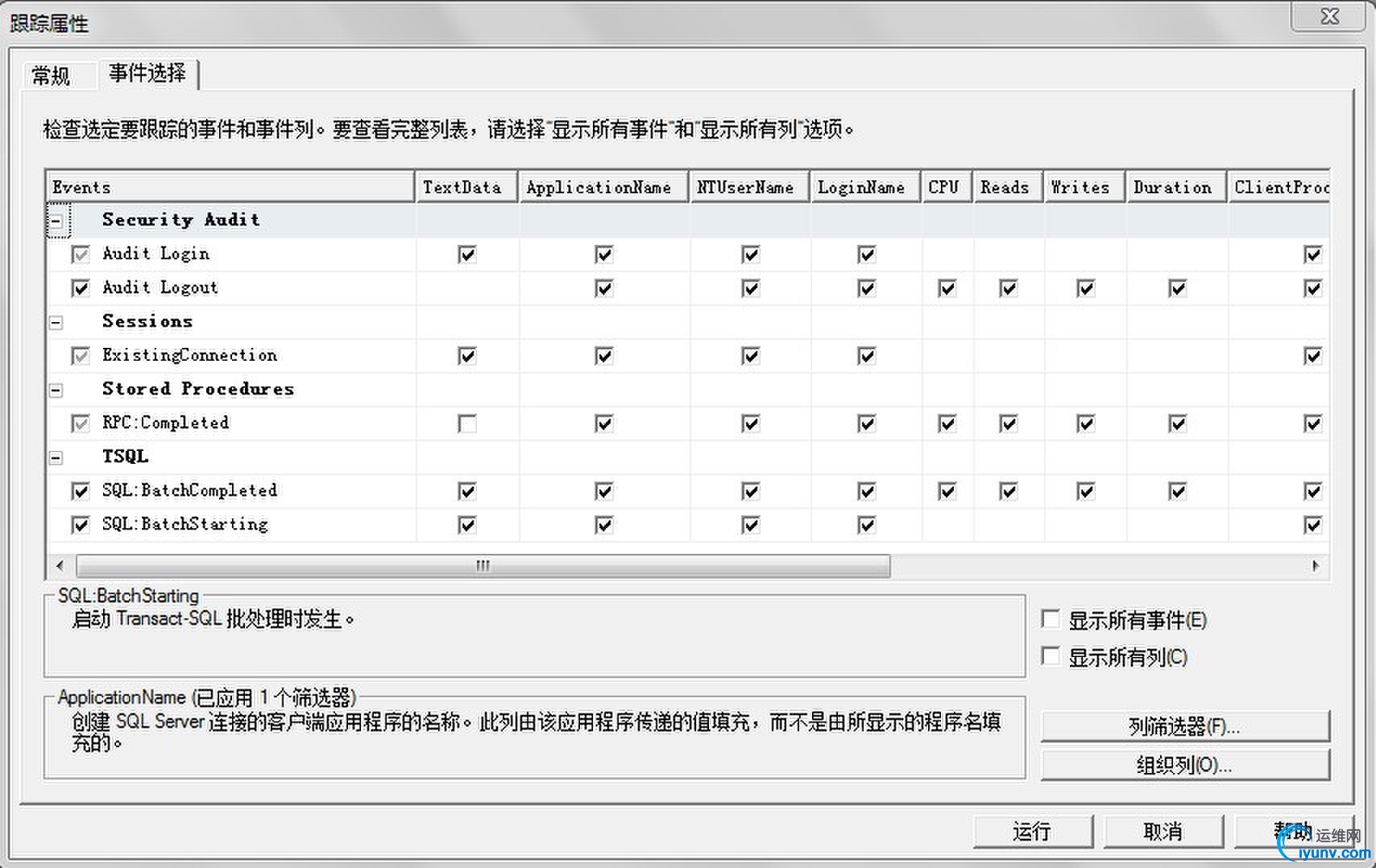
Task: Collapse the TSQL group
Action: point(56,458)
